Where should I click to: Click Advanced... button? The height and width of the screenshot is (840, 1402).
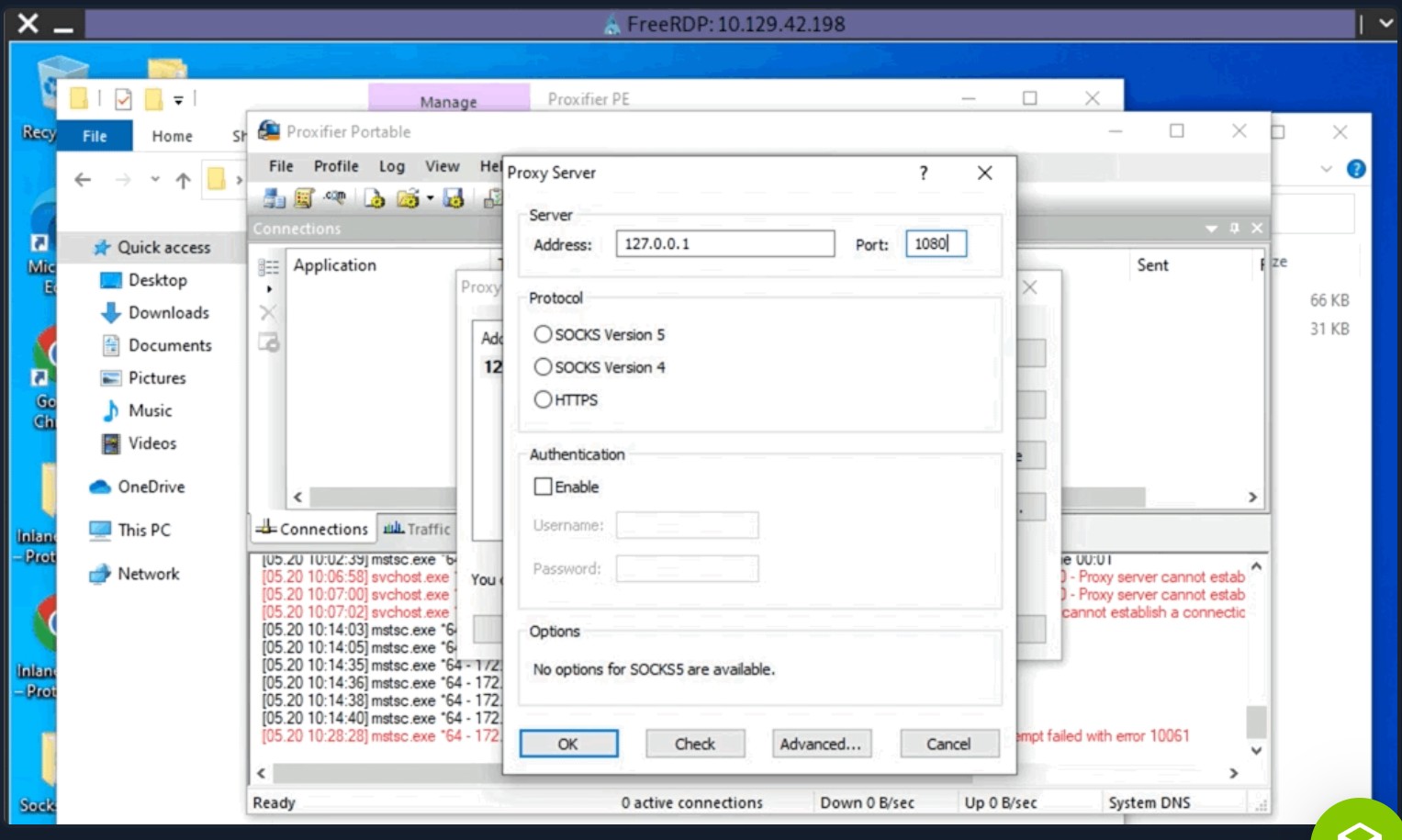(821, 744)
